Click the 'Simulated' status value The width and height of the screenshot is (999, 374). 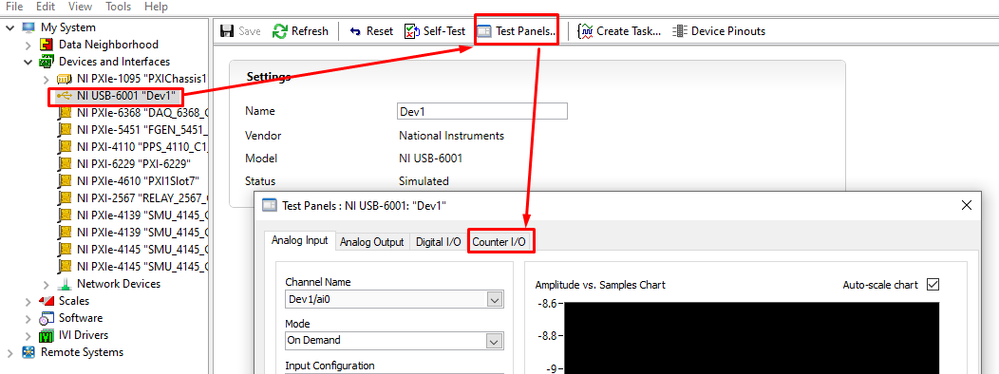click(x=424, y=181)
